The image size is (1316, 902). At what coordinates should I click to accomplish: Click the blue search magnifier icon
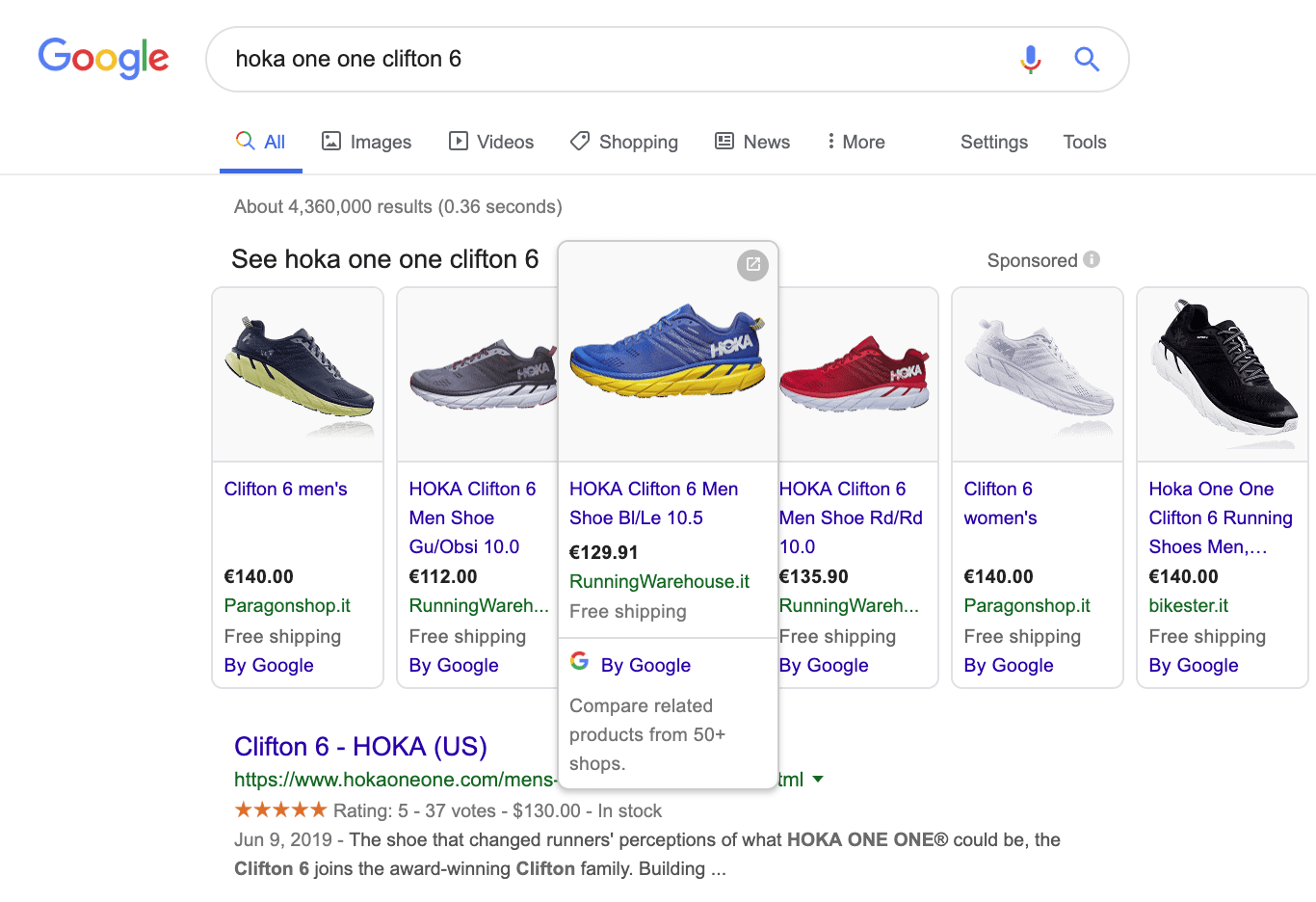click(x=1087, y=60)
